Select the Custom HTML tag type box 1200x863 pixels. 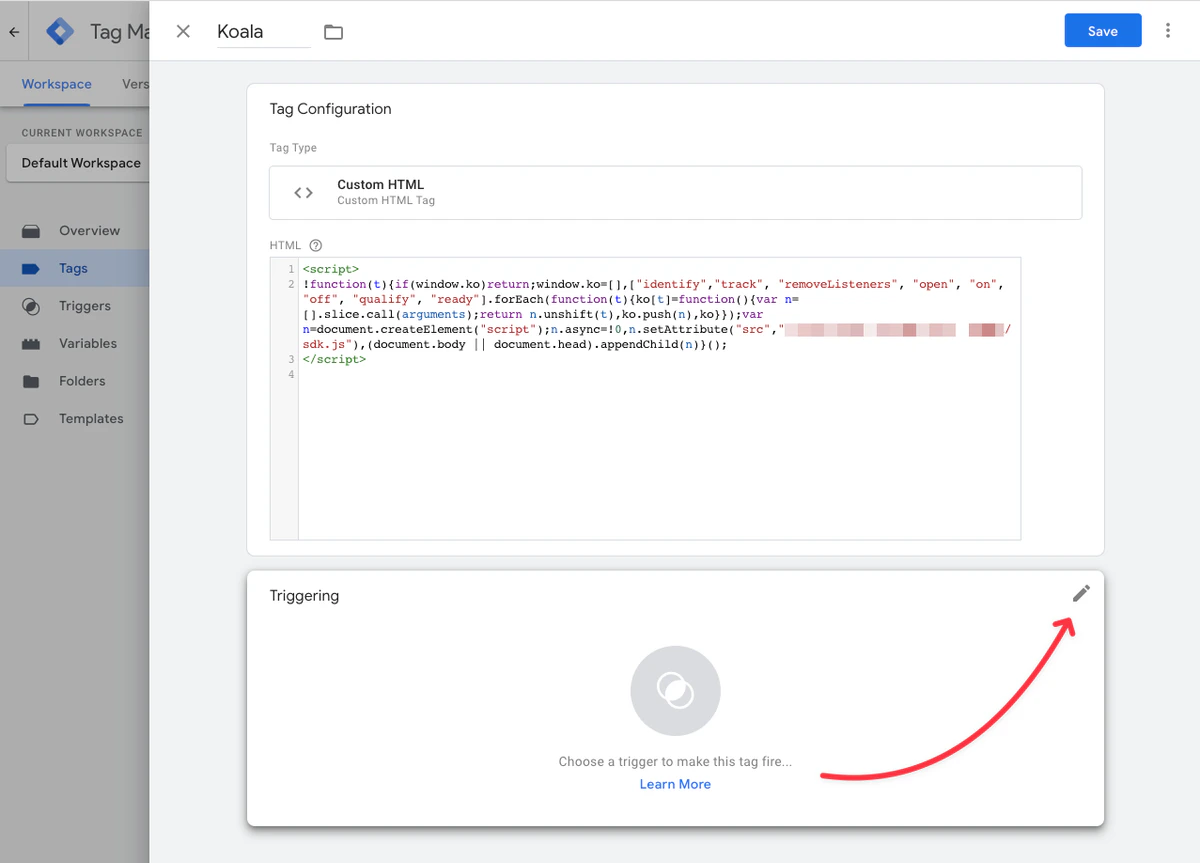675,192
